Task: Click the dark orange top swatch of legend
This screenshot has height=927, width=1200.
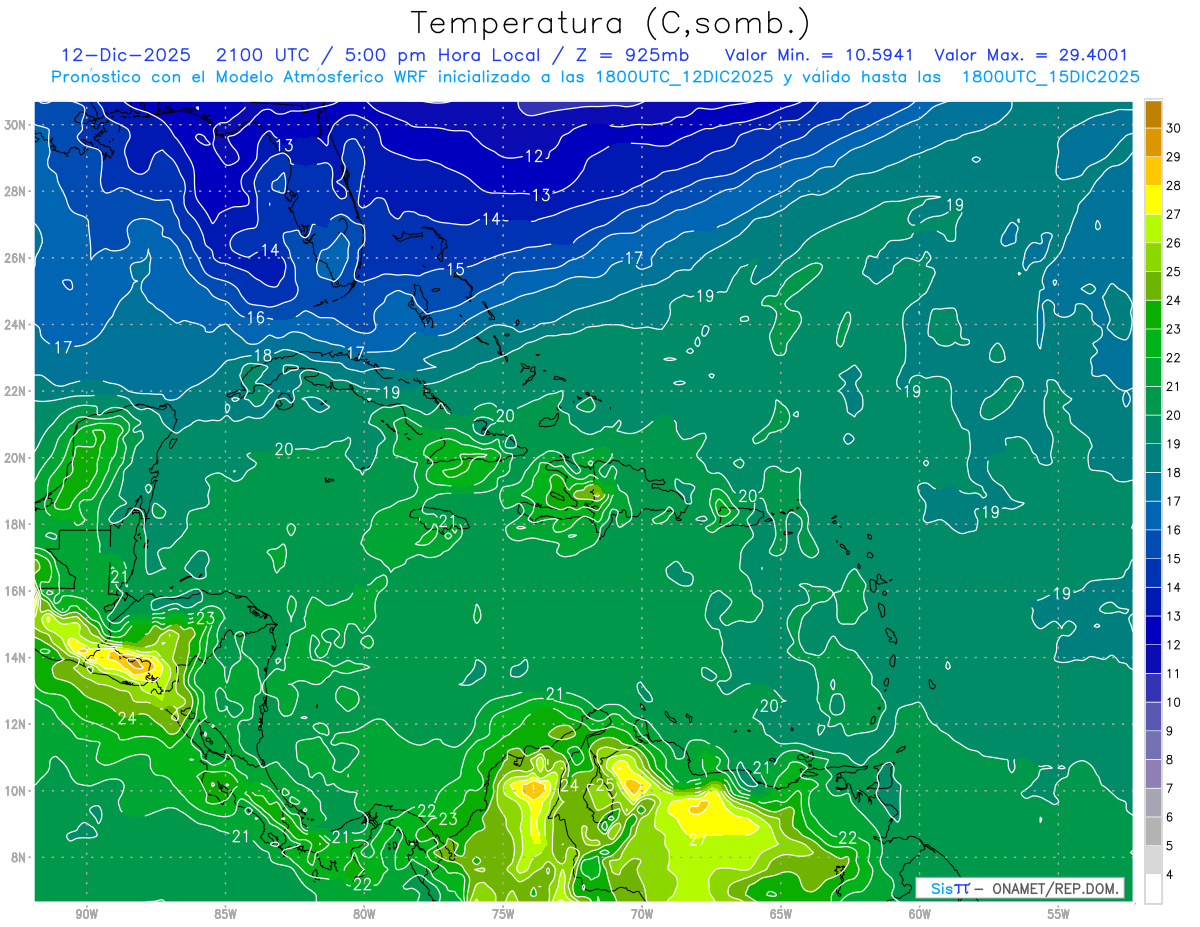Action: (x=1153, y=114)
